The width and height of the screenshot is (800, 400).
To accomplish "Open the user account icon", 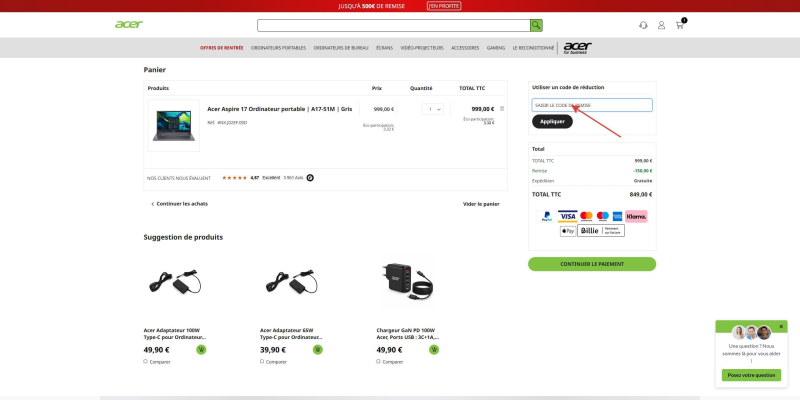I will [x=661, y=25].
